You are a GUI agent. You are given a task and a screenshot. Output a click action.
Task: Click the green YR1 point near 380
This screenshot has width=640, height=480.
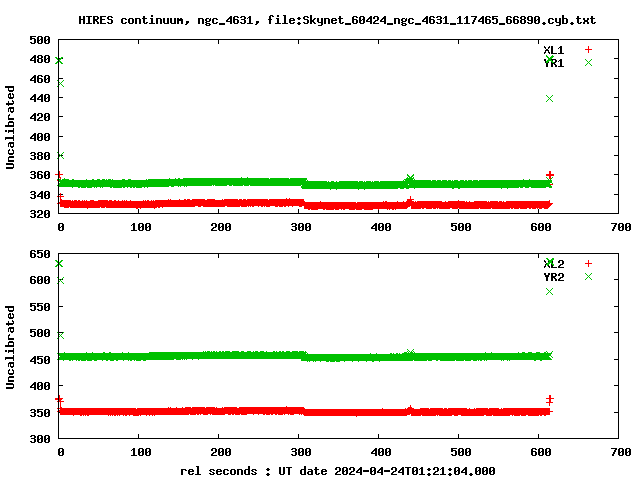pyautogui.click(x=60, y=156)
